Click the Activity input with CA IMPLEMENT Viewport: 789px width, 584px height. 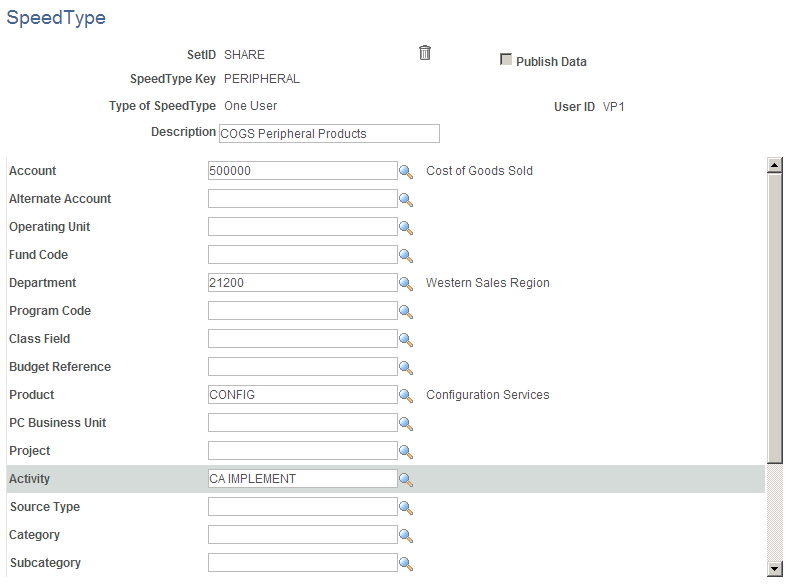(x=302, y=478)
